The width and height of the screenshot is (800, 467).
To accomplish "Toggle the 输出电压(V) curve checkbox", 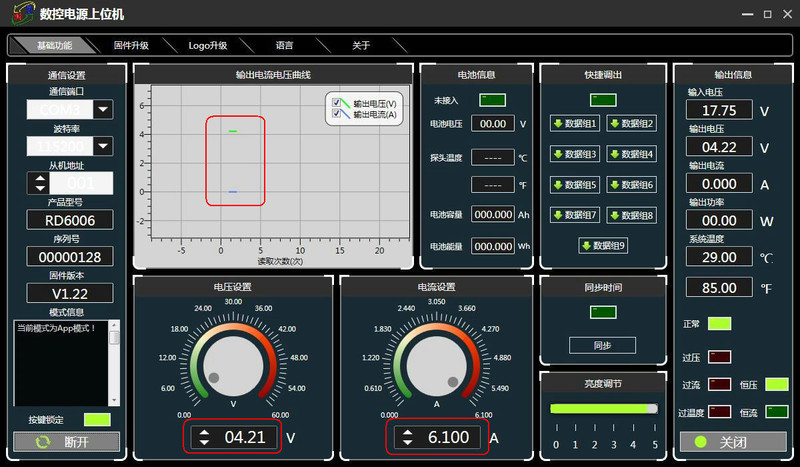I will click(x=338, y=103).
